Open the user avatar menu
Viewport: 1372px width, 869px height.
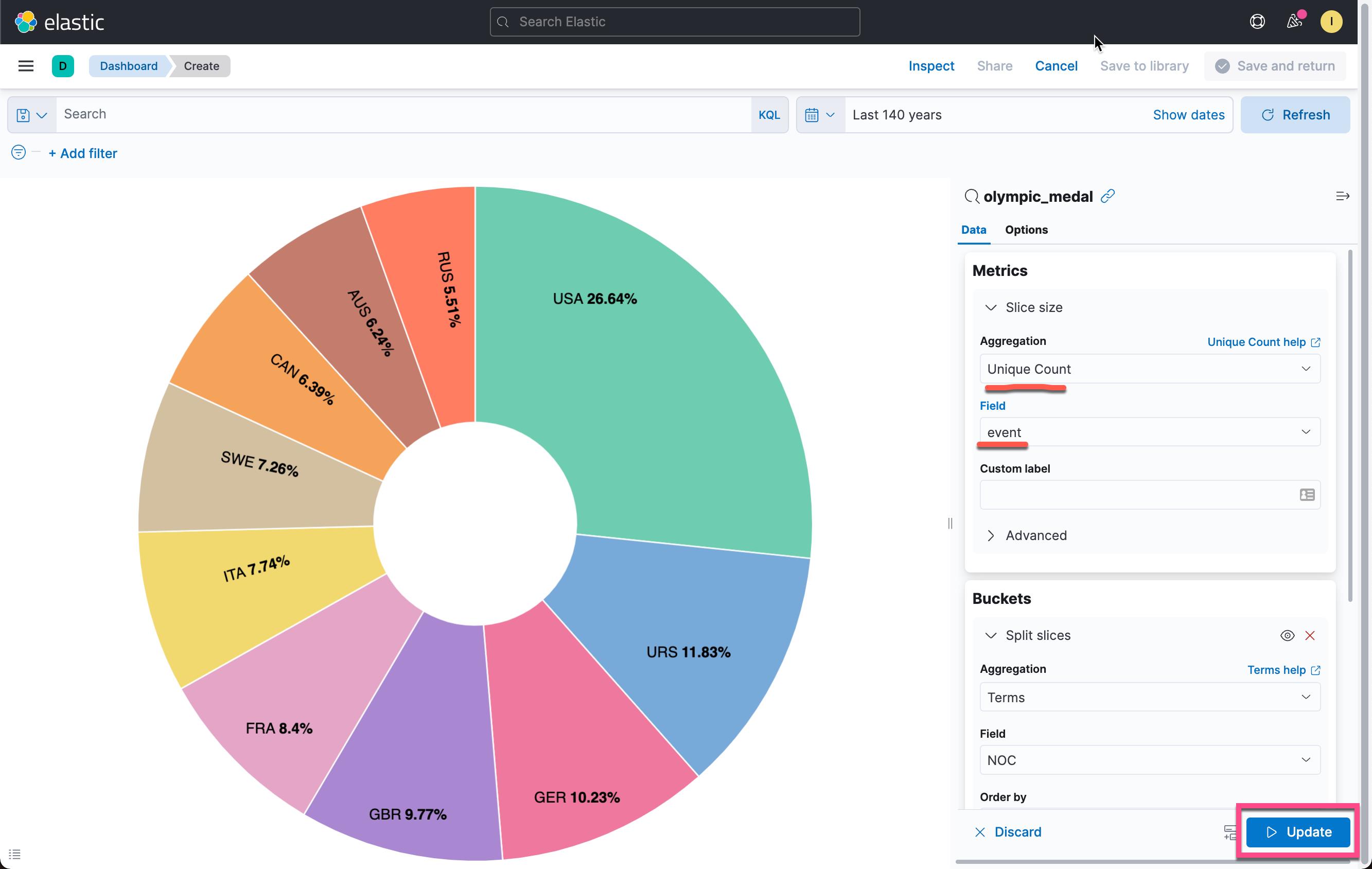1331,22
